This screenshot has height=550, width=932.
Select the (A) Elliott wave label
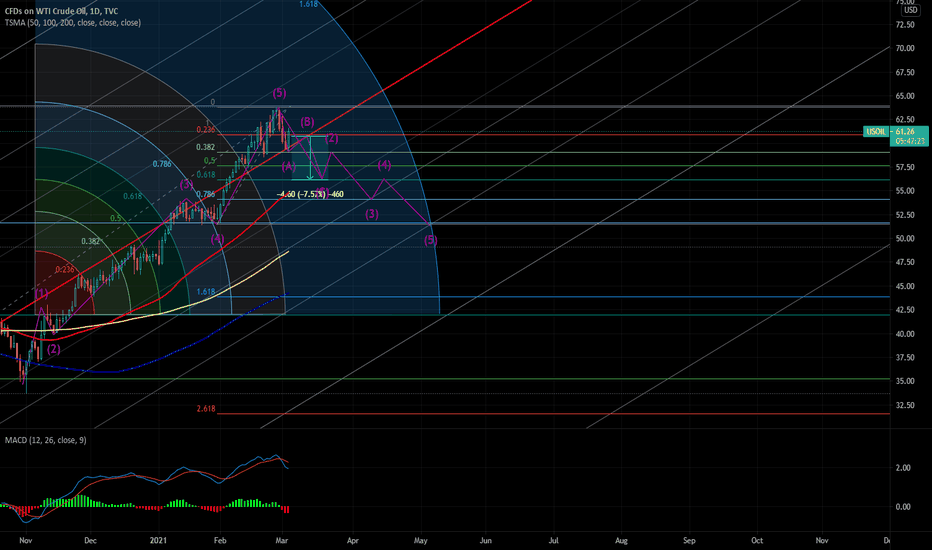click(x=288, y=166)
